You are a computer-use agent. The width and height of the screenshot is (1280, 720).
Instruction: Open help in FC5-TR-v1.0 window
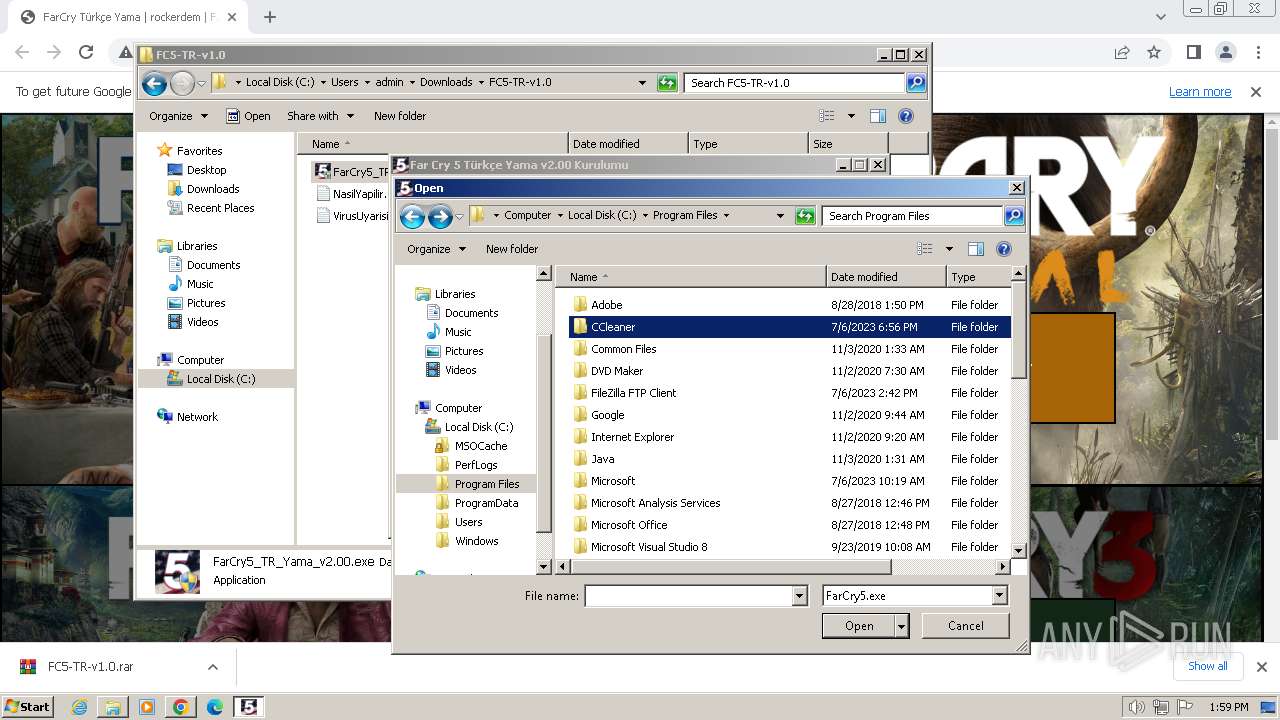click(x=906, y=116)
